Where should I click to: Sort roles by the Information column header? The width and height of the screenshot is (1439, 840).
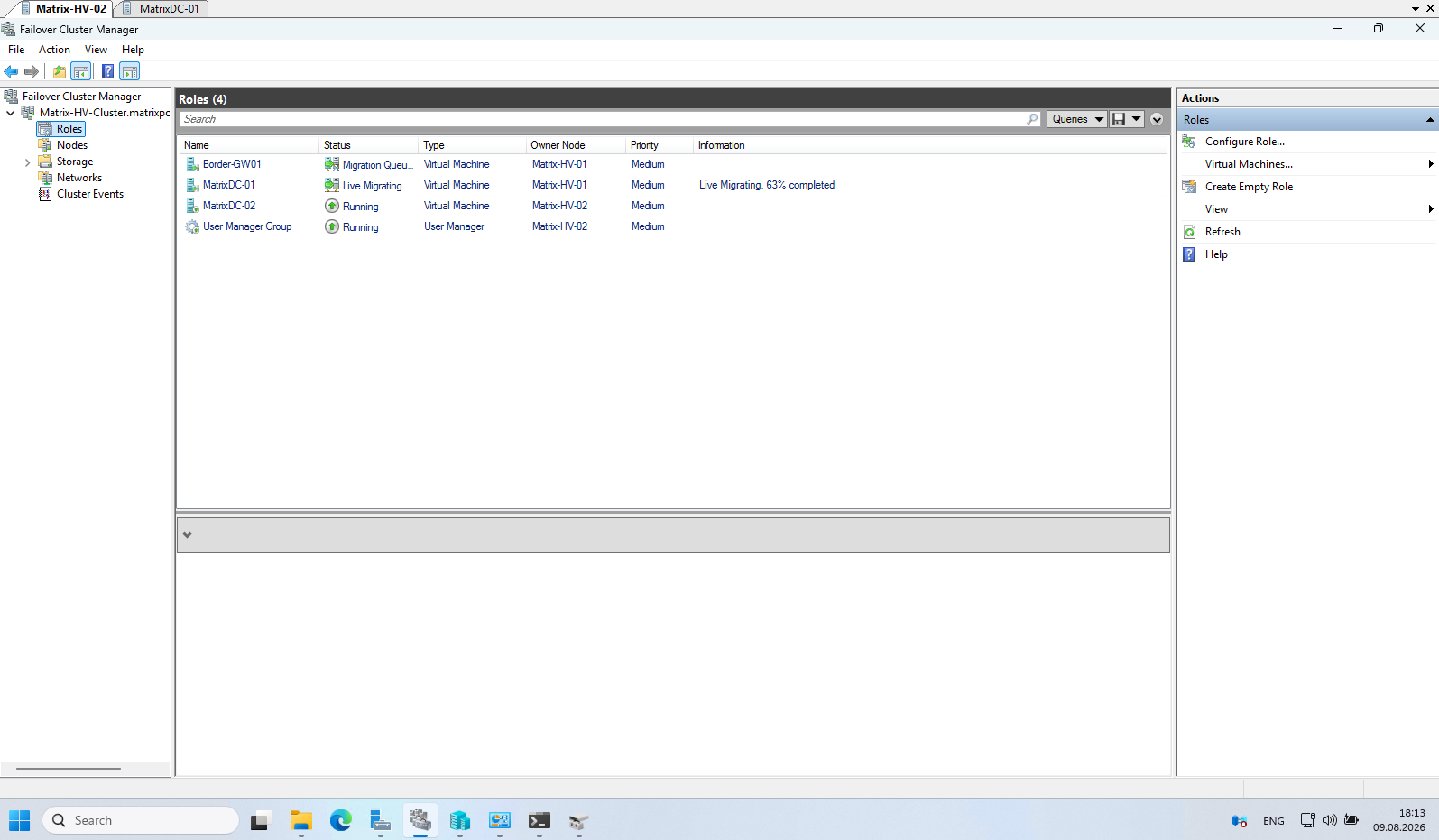(x=828, y=145)
